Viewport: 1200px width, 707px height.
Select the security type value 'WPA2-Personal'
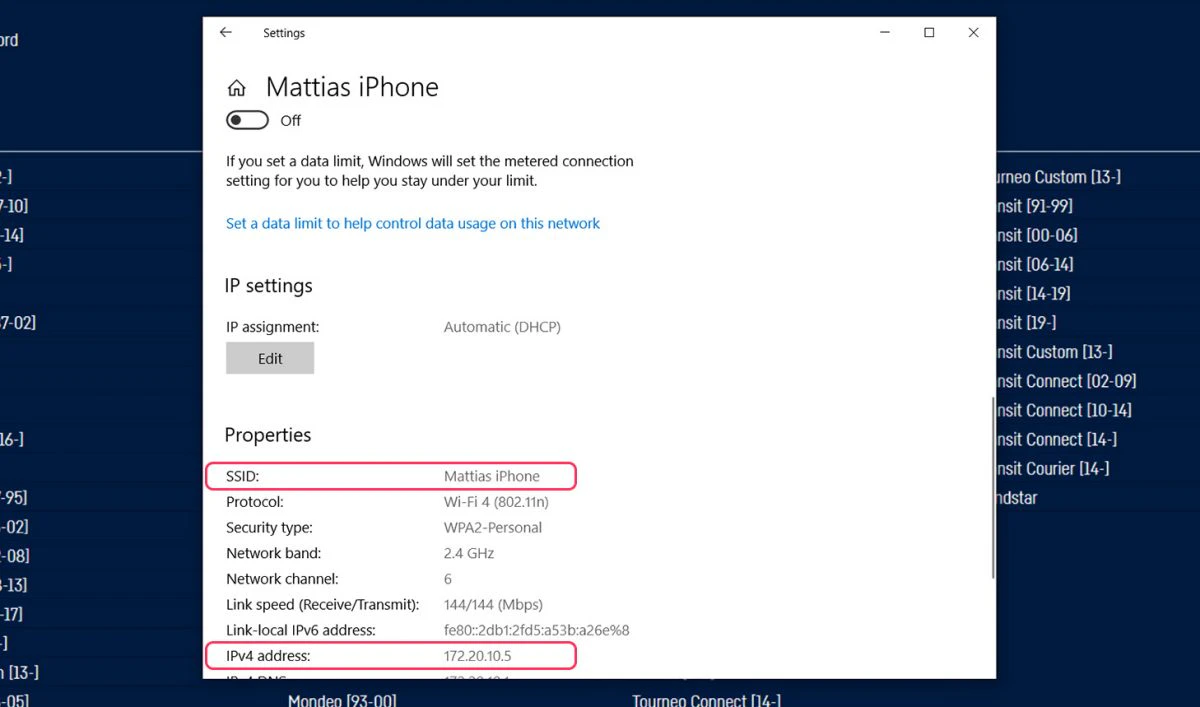point(493,528)
